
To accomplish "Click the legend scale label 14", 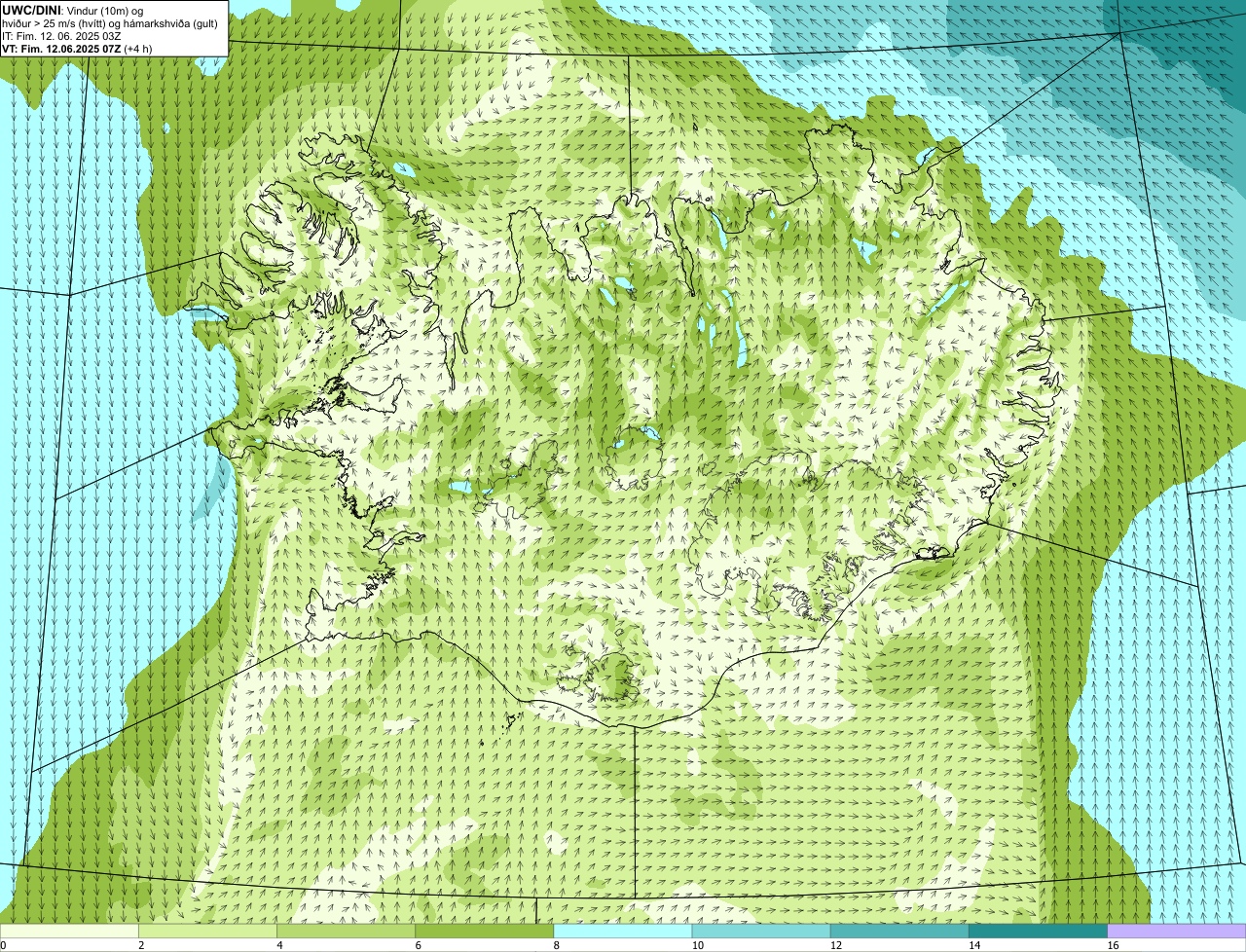I will click(x=974, y=945).
